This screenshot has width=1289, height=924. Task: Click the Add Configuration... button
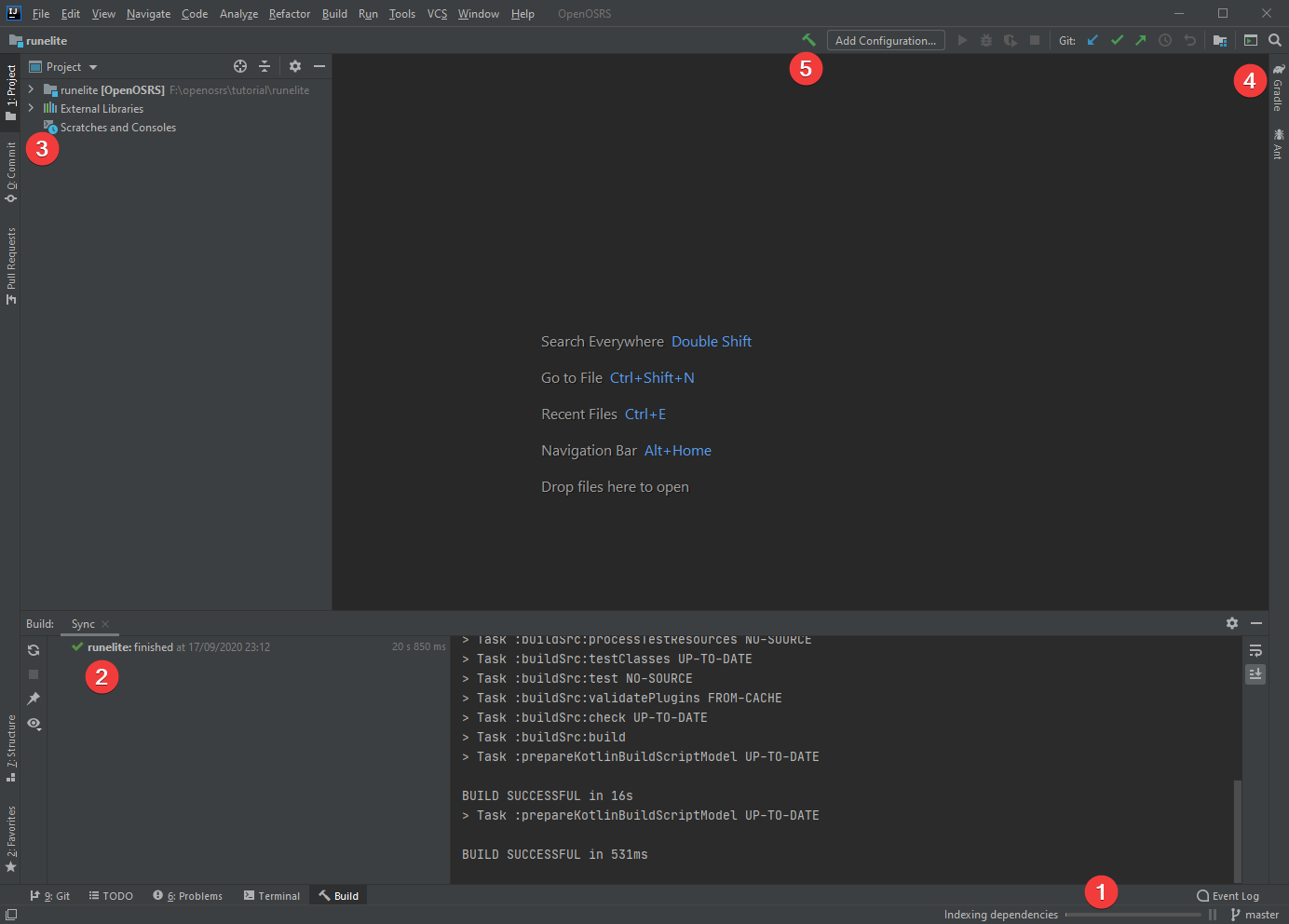pyautogui.click(x=885, y=40)
